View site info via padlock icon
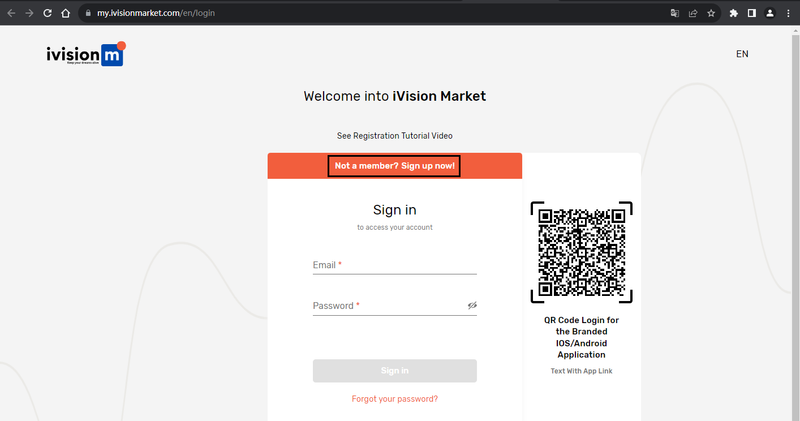The height and width of the screenshot is (421, 800). (88, 13)
